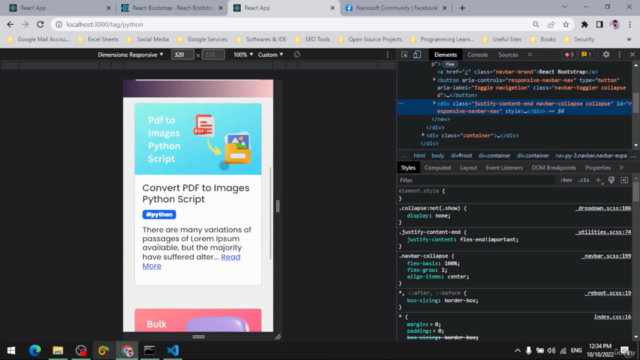
Task: Open the DOM Breakpoints tab
Action: [553, 168]
